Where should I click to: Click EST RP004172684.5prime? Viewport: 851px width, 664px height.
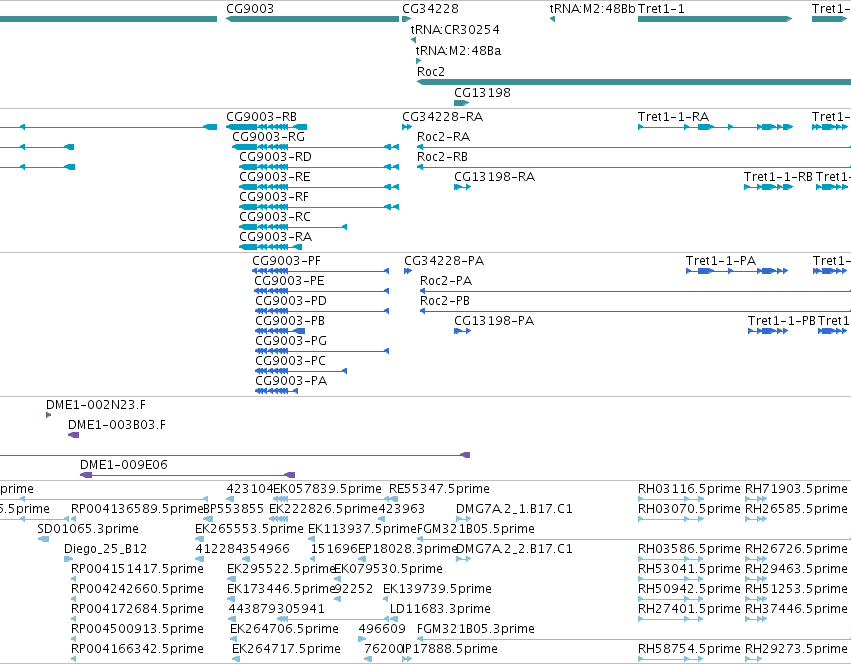coord(137,609)
